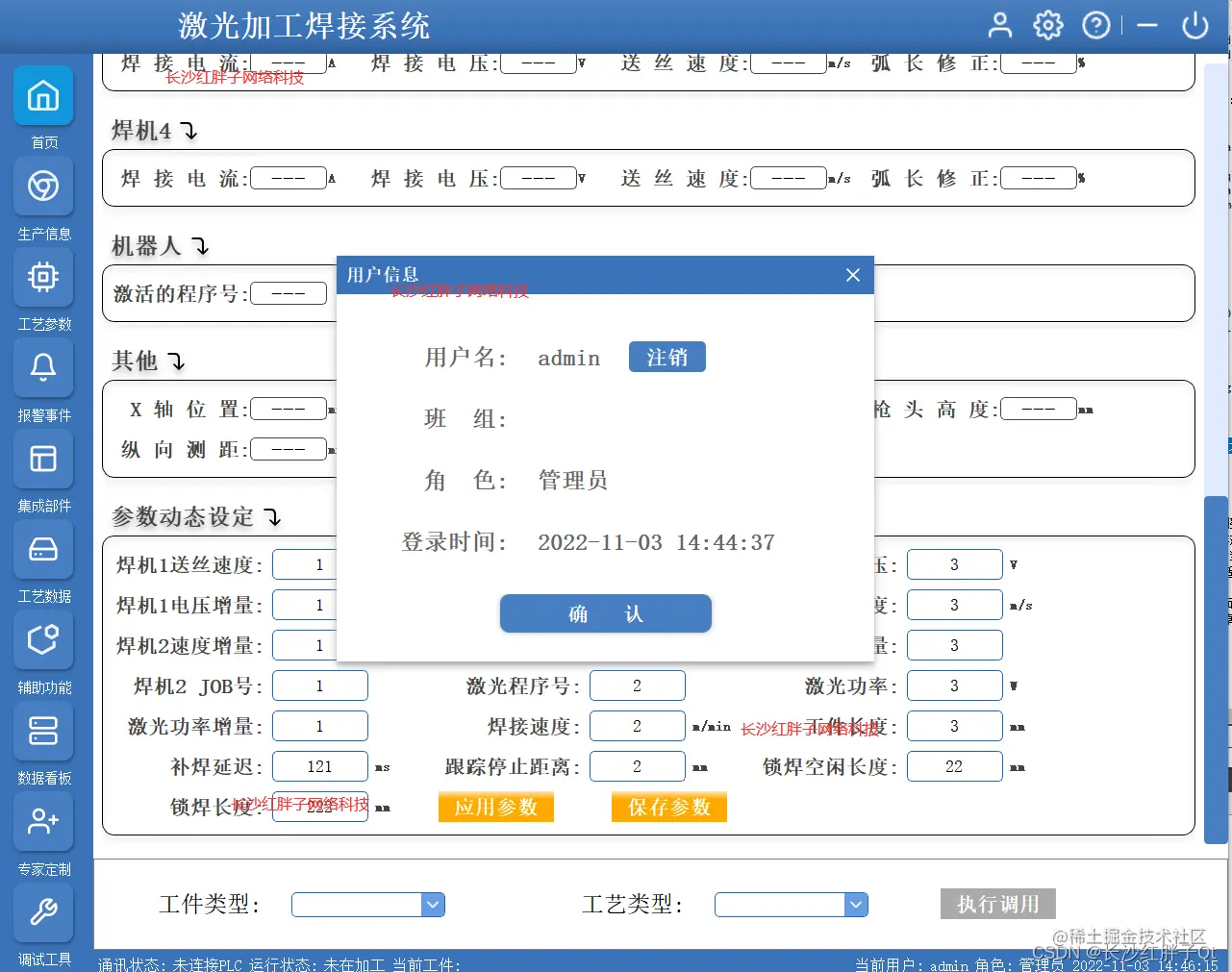
Task: Click the 注销 logout button
Action: 666,356
